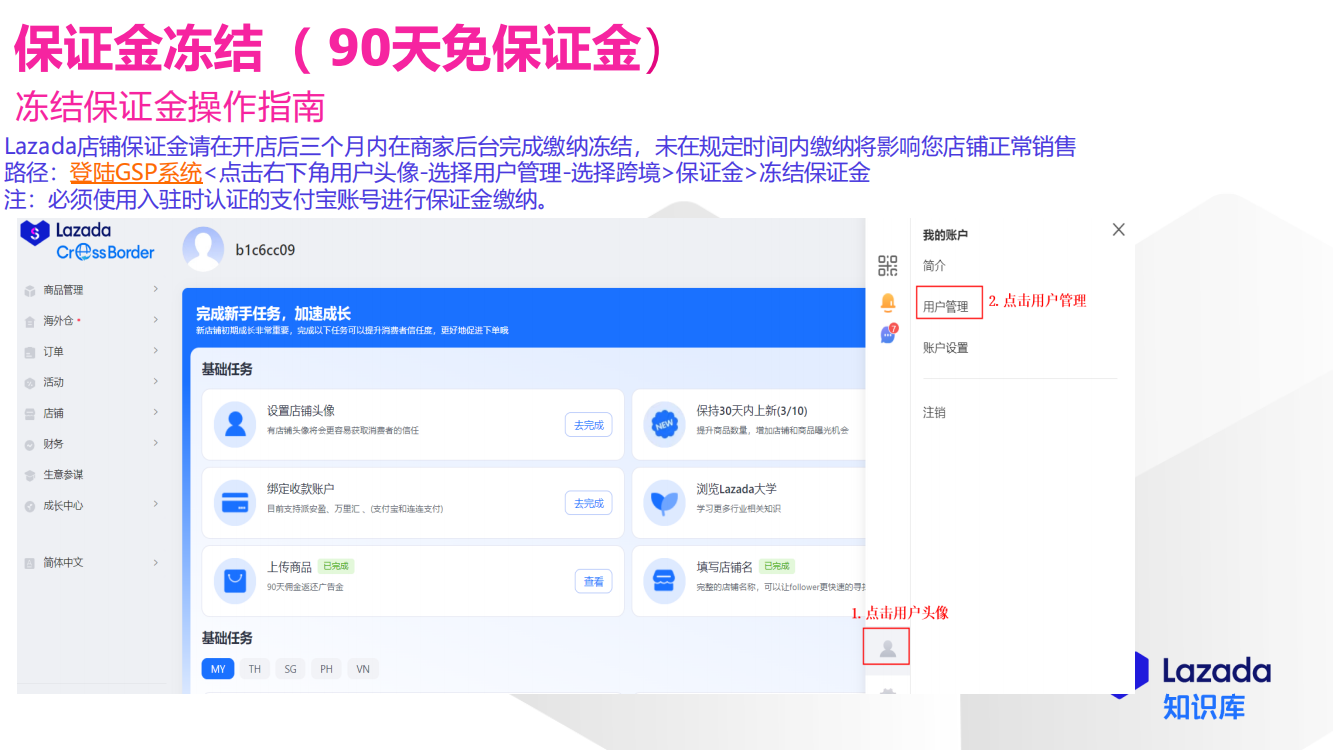This screenshot has width=1333, height=750.
Task: Expand the 海外仓 menu chevron
Action: pos(155,320)
